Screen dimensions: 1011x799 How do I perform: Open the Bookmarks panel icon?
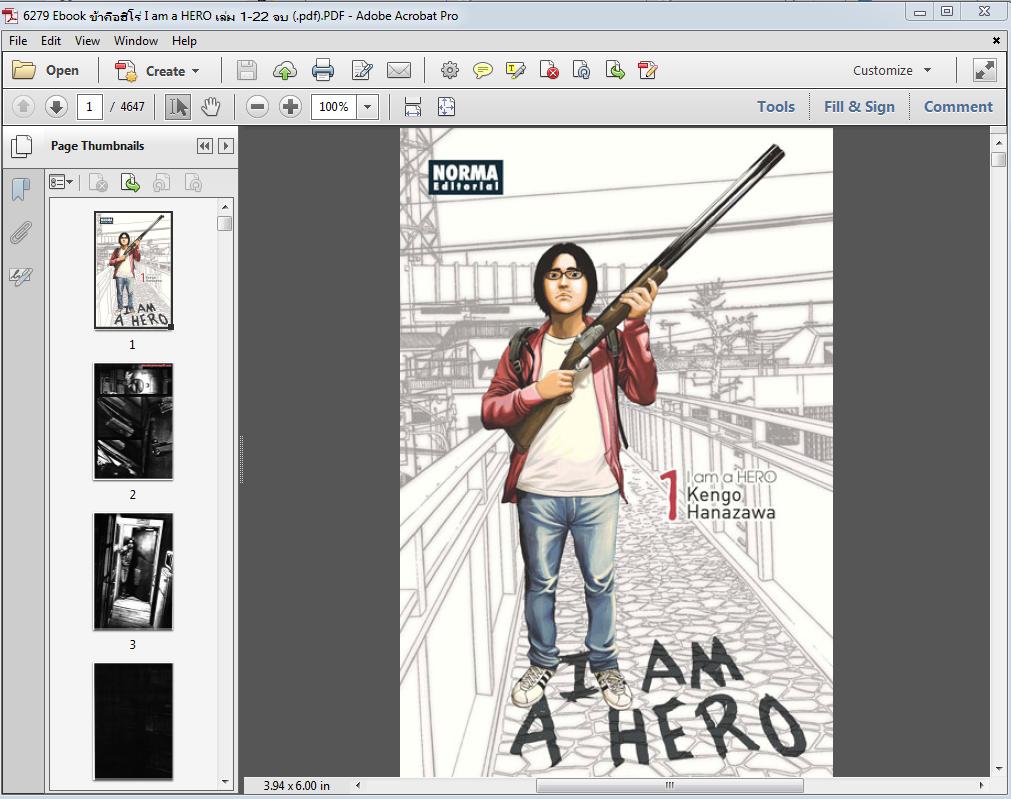pos(21,190)
